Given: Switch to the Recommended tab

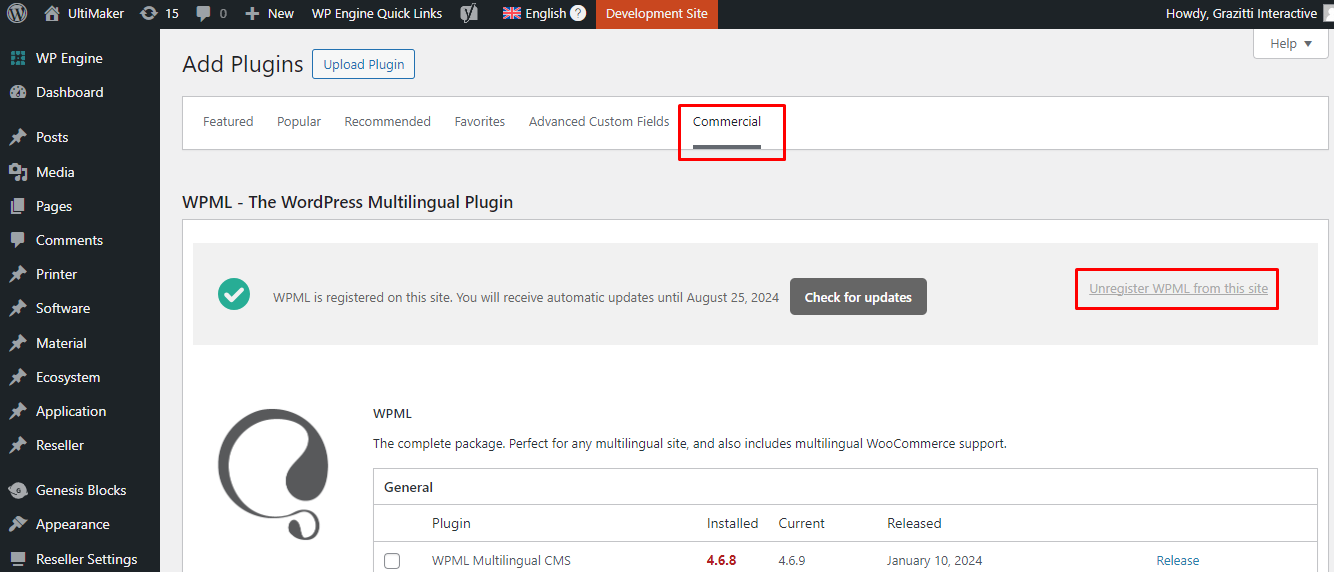Looking at the screenshot, I should [x=387, y=122].
